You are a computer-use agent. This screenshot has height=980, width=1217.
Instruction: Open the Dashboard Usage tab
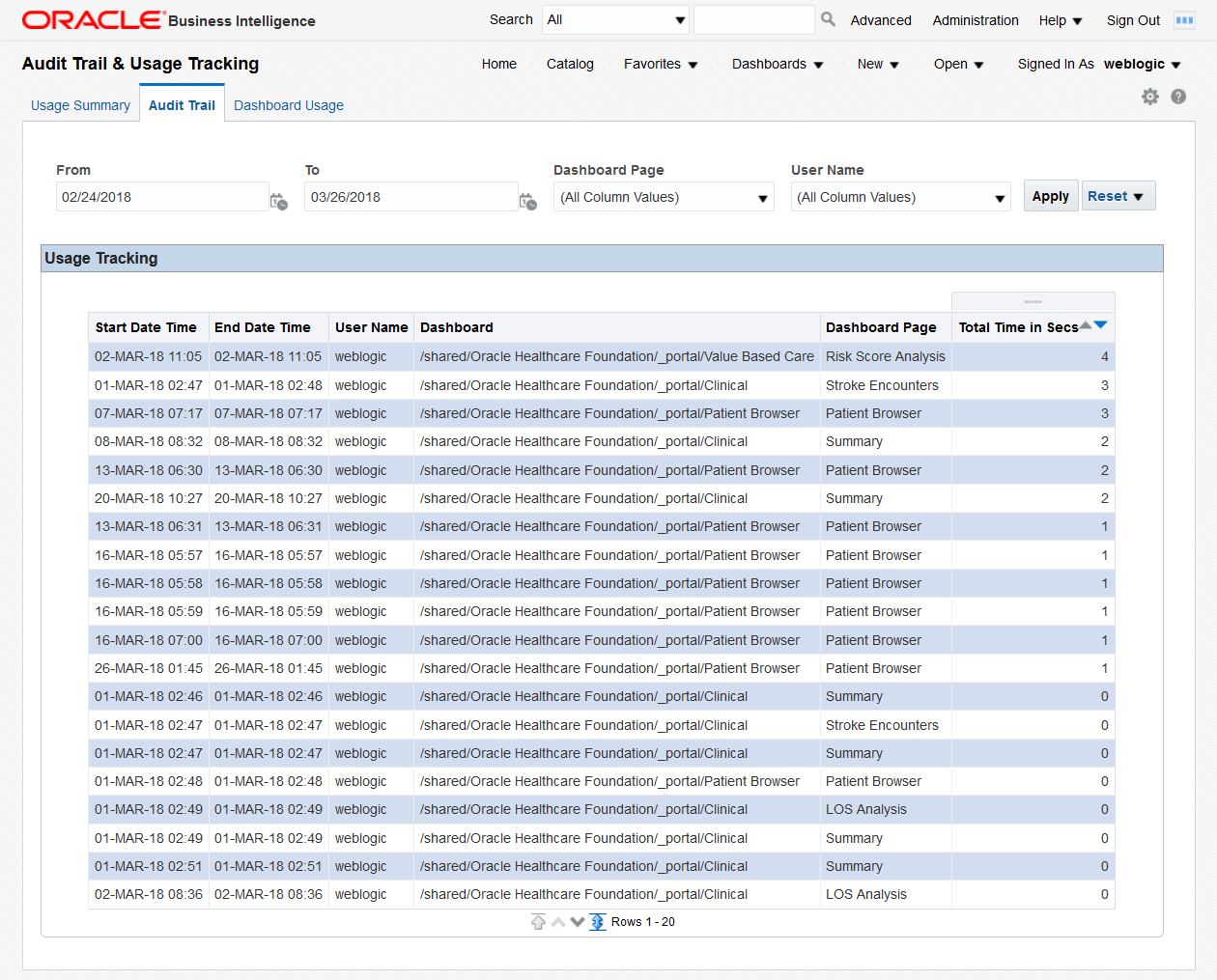(288, 104)
